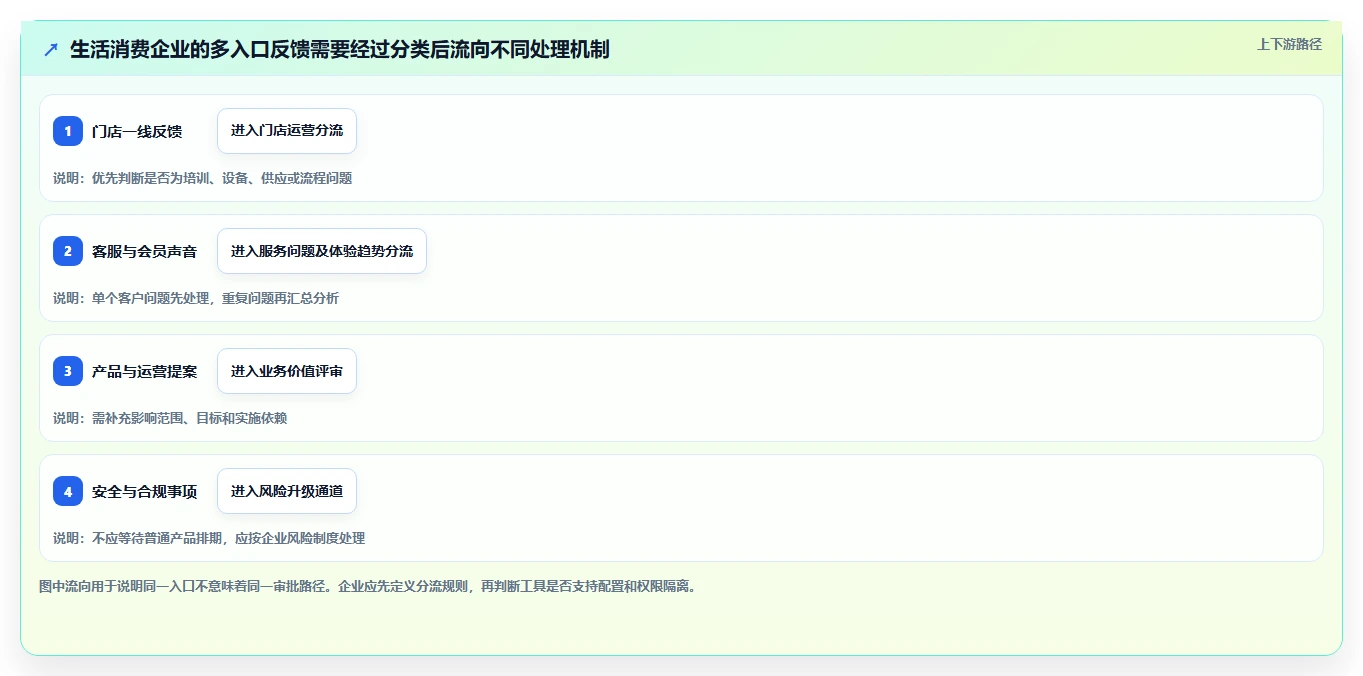Click the arrow icon beside the title

51,50
